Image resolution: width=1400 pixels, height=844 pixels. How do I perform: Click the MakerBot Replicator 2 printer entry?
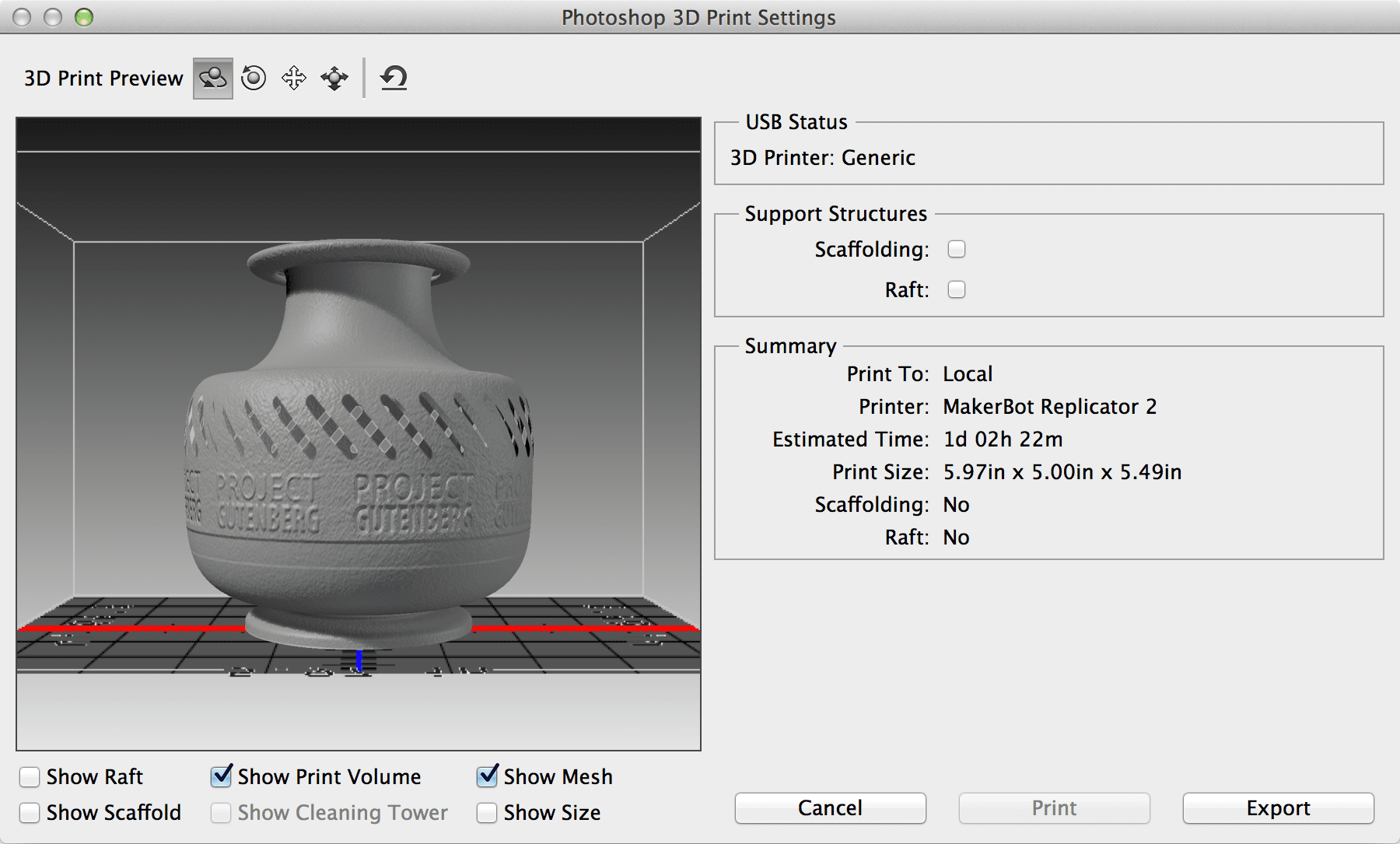click(1049, 406)
